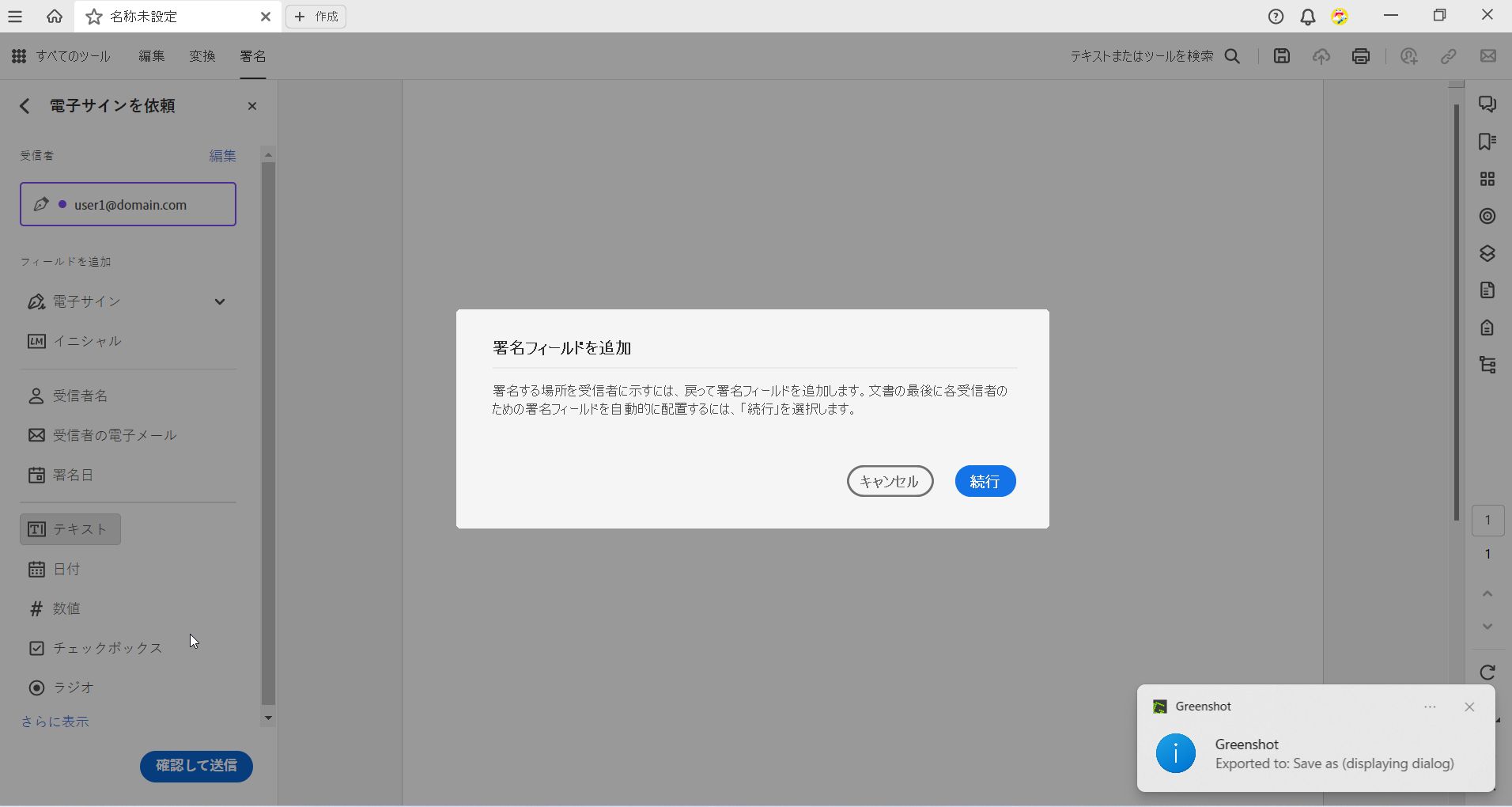This screenshot has width=1512, height=807.
Task: Open the notifications bell icon
Action: [x=1308, y=16]
